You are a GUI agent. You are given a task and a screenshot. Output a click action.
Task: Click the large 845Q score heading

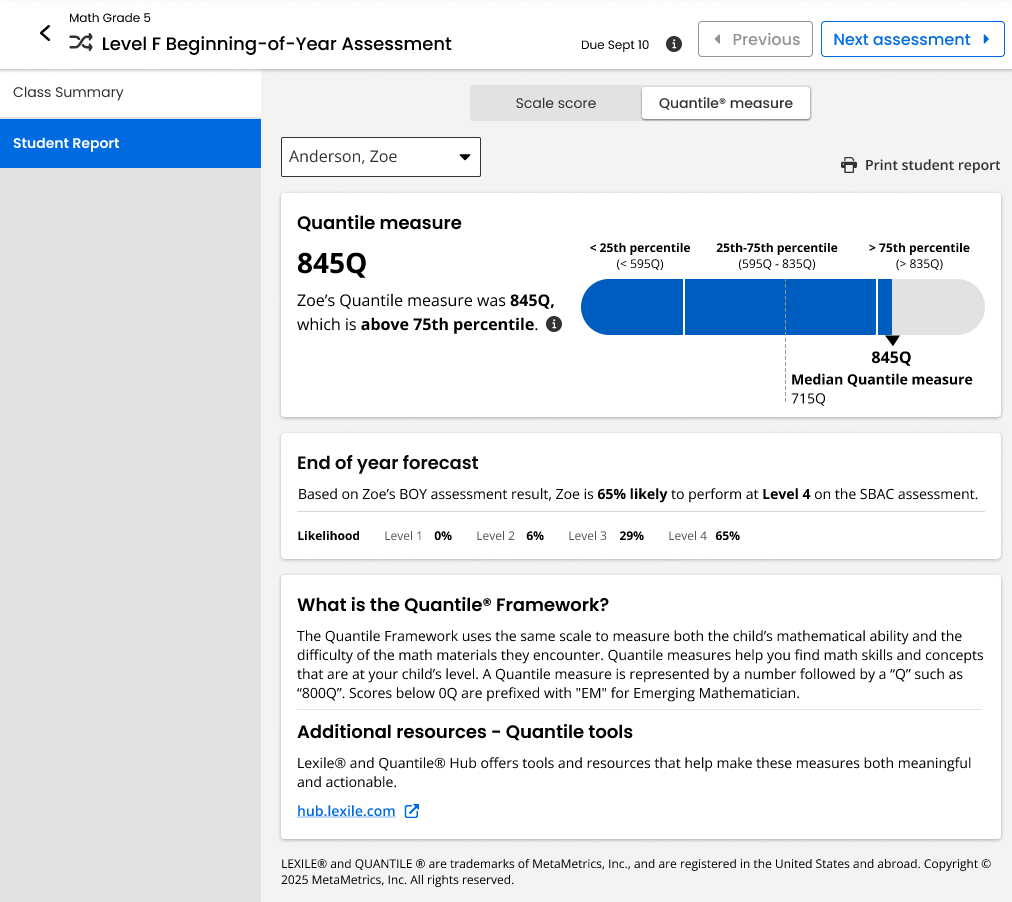(x=332, y=263)
